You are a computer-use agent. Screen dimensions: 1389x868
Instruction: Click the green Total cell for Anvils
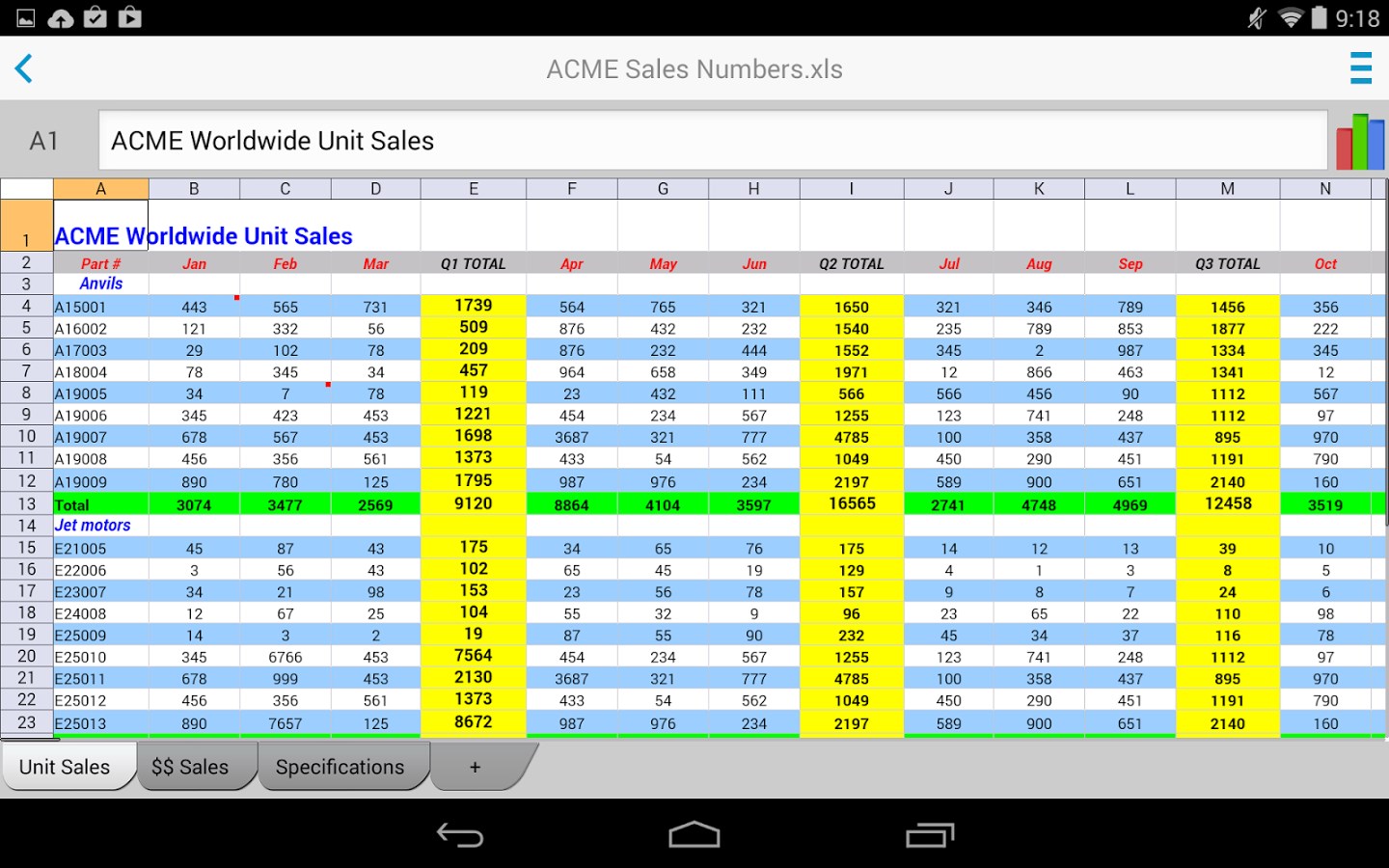(100, 503)
